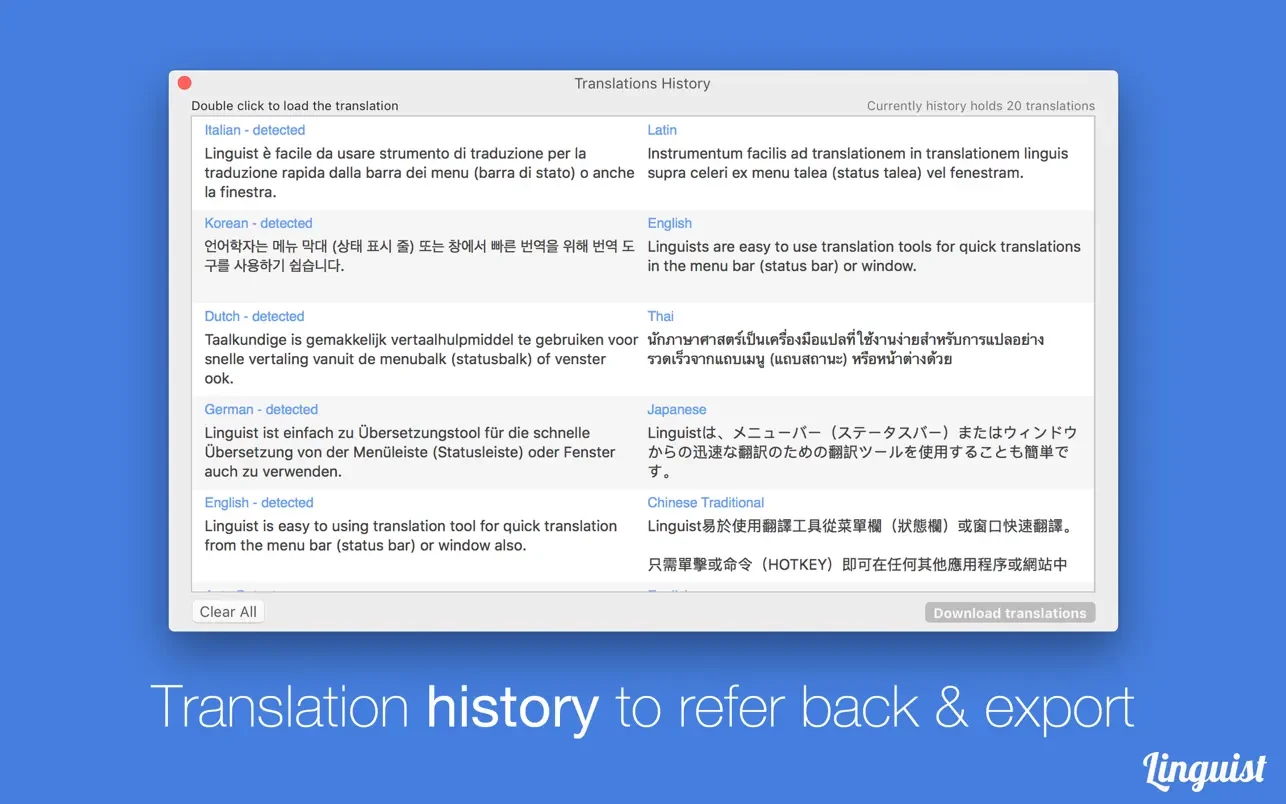Select the Korean source text entry
Viewport: 1286px width, 804px height.
coord(419,256)
